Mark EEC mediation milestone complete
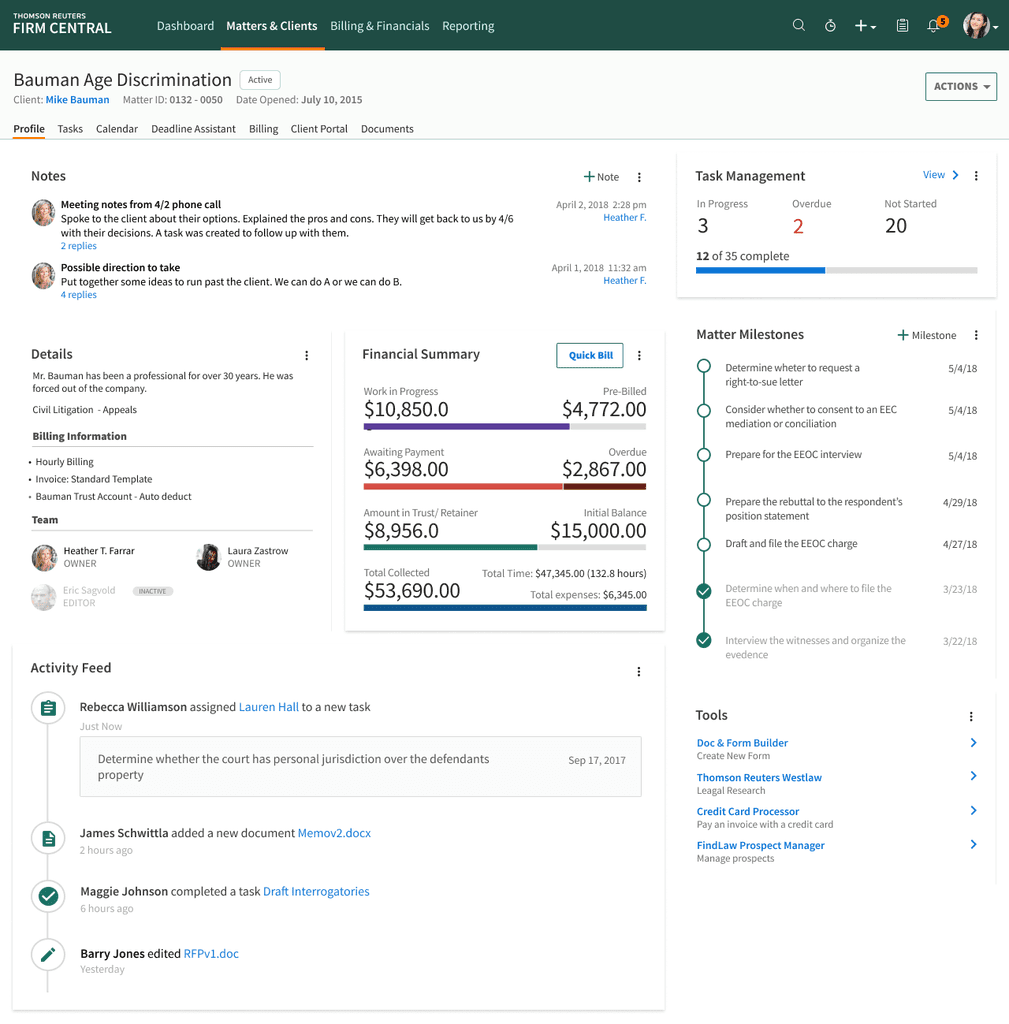 point(703,411)
